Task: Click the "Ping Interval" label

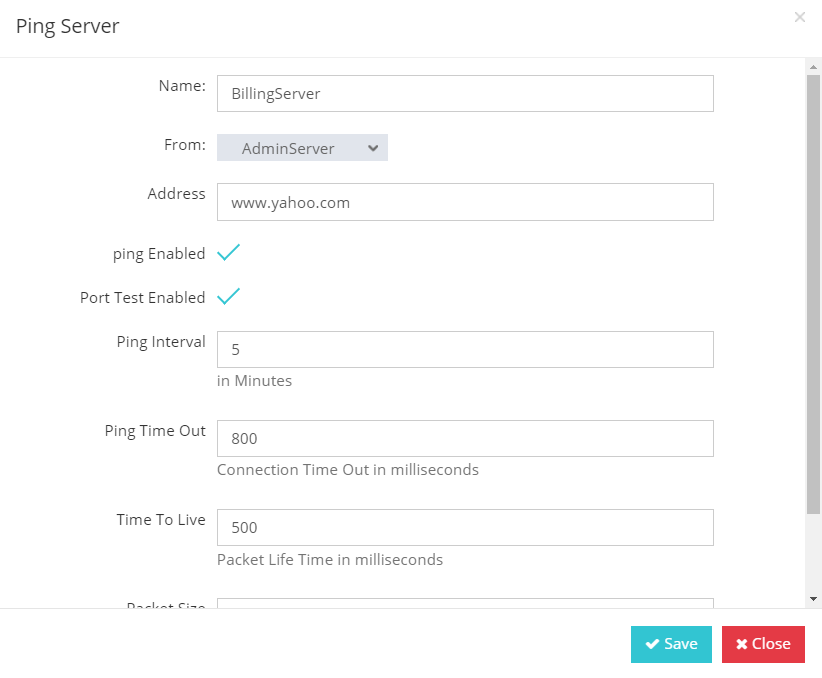Action: [x=161, y=342]
